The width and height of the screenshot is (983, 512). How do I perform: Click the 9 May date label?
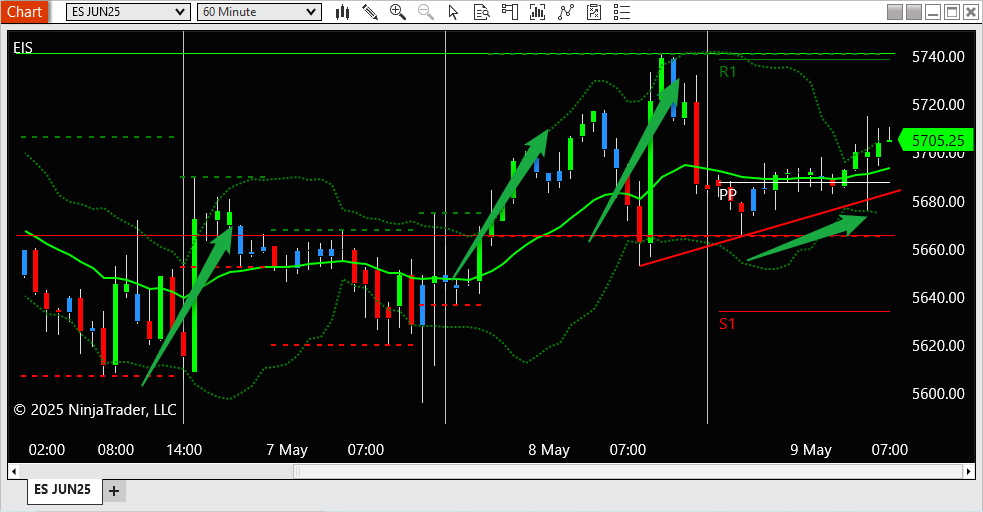(x=811, y=450)
